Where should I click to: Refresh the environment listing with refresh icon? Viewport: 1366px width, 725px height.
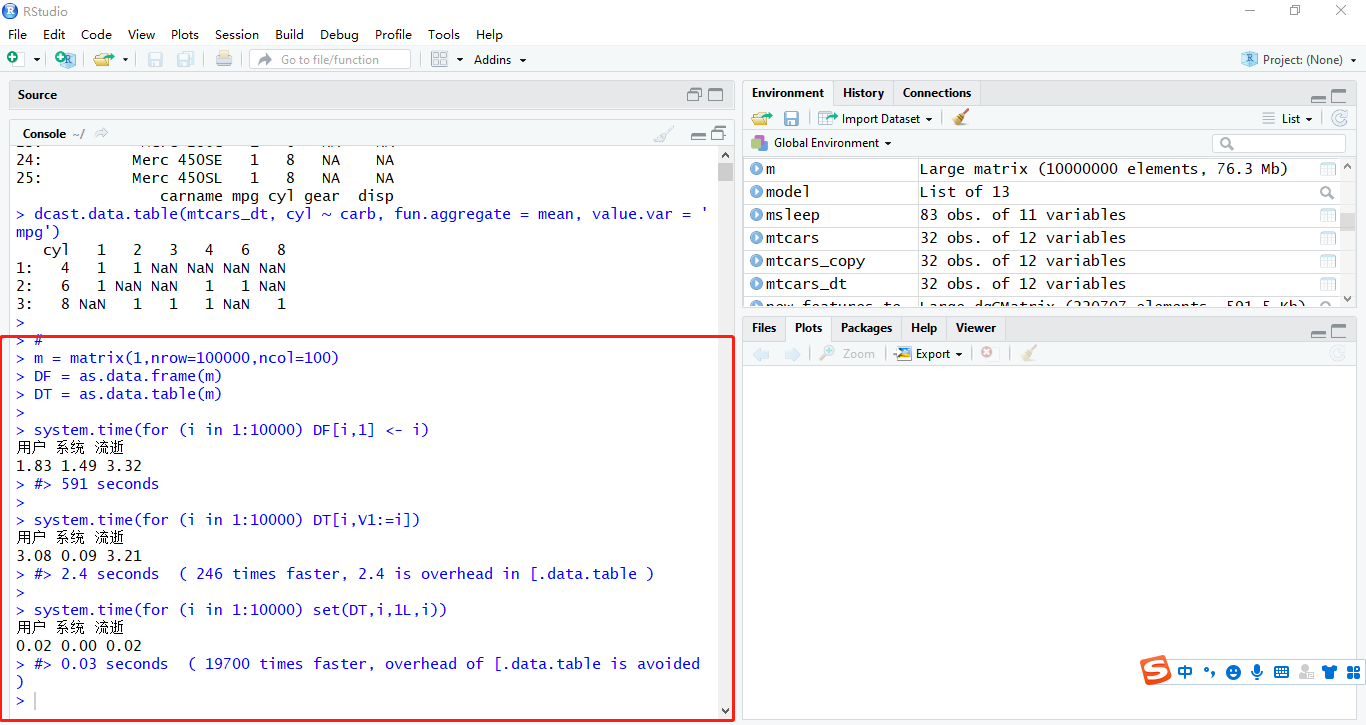(x=1339, y=117)
